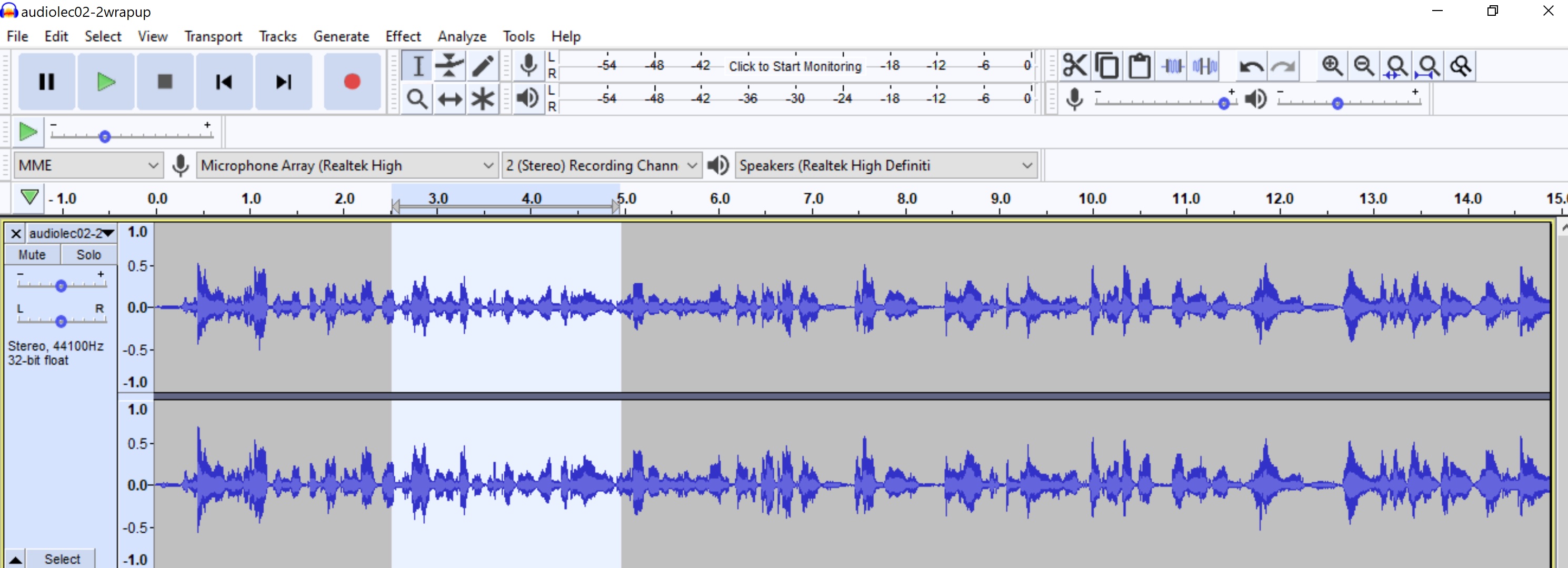
Task: Start playback with the Play button
Action: [106, 82]
